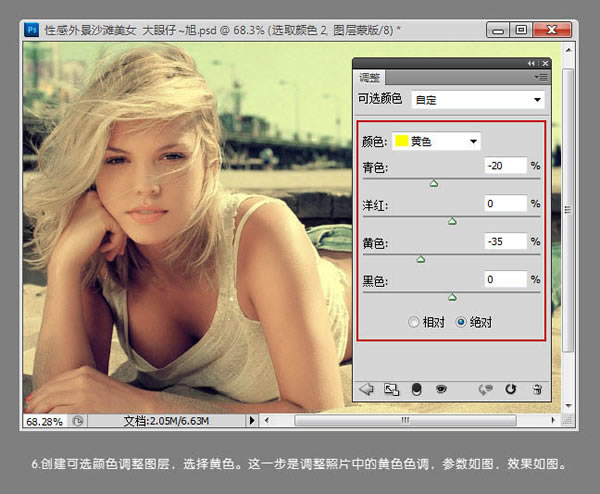This screenshot has width=600, height=494.
Task: Click the view previous state icon
Action: click(x=489, y=389)
